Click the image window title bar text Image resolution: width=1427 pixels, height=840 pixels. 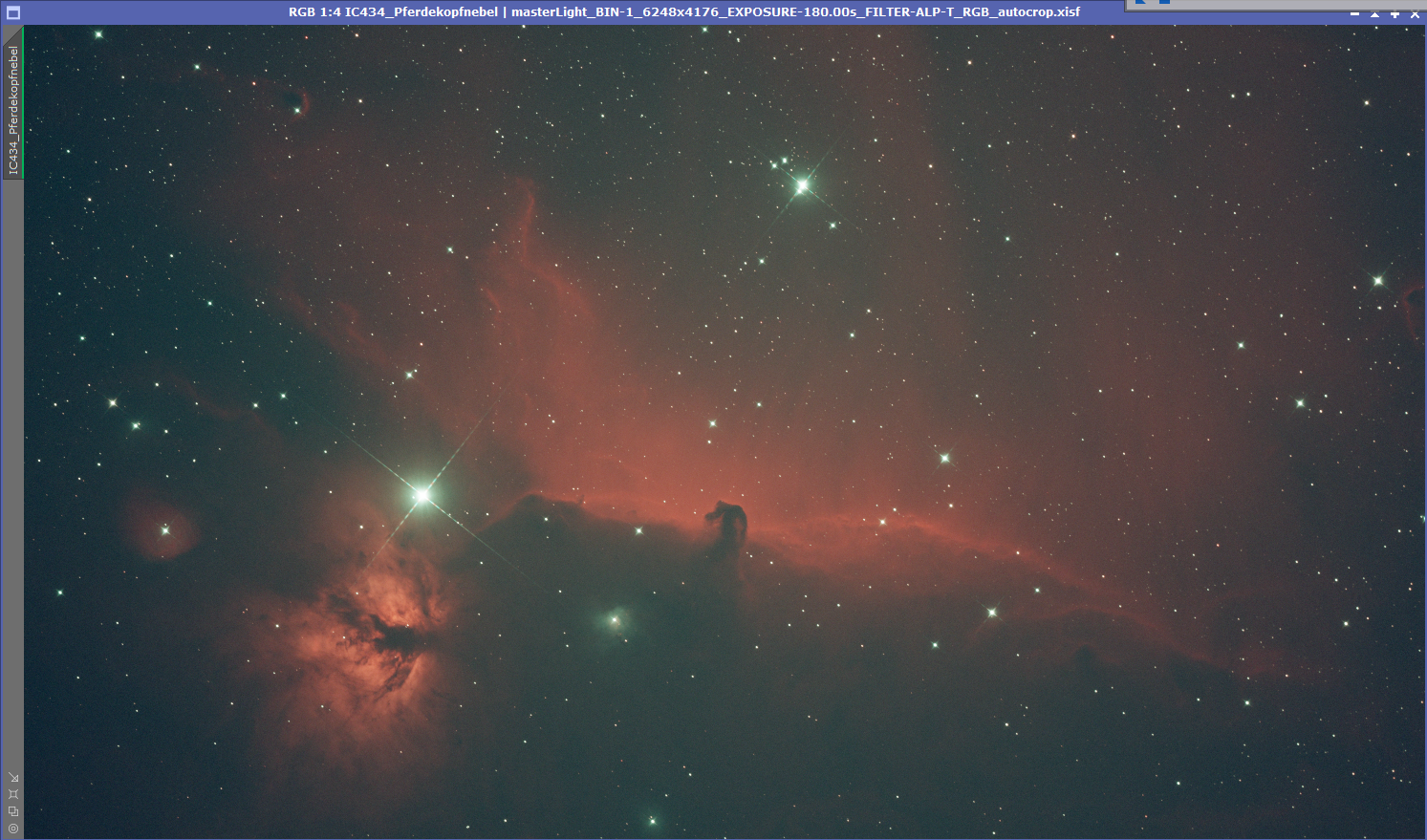point(683,12)
